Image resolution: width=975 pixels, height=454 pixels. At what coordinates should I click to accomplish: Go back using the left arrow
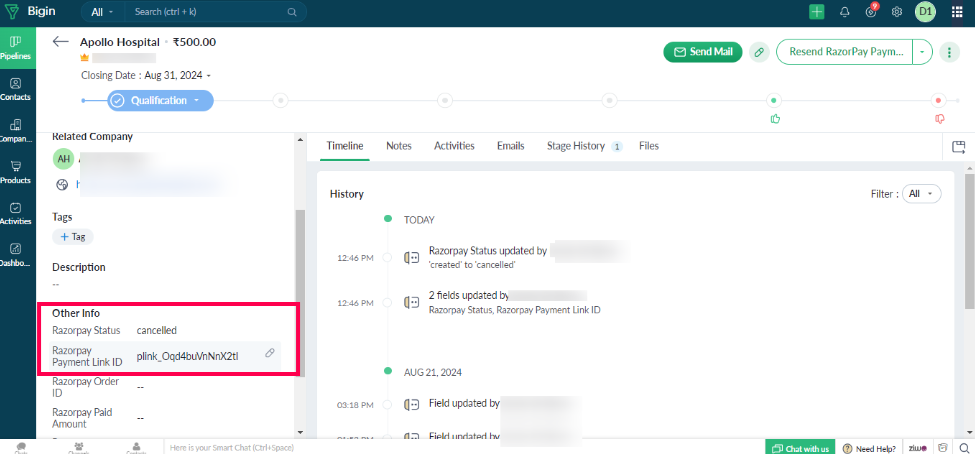tap(60, 42)
